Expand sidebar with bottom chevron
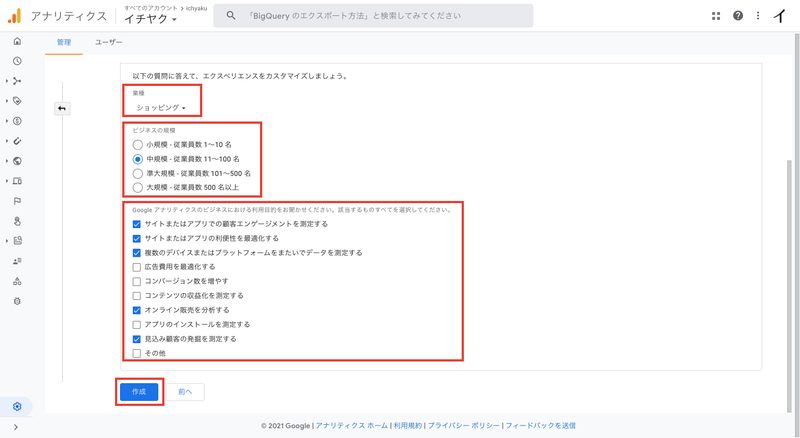800x438 pixels. tap(16, 427)
